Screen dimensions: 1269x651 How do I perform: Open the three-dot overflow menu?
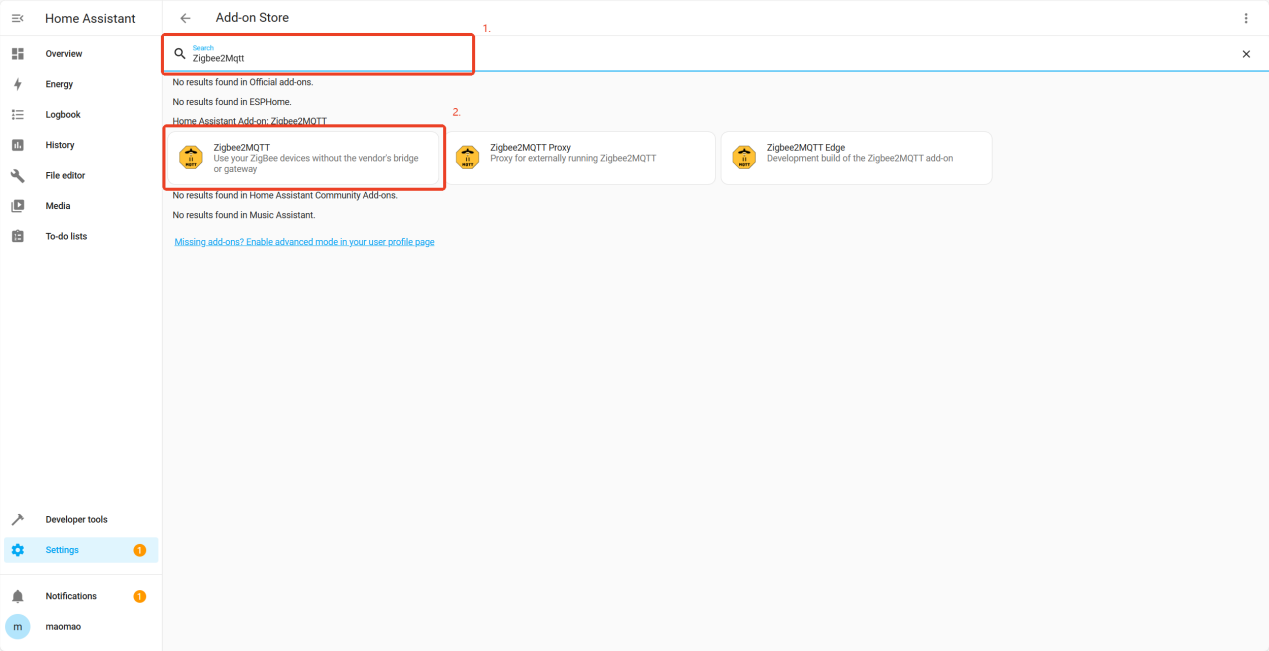point(1246,18)
